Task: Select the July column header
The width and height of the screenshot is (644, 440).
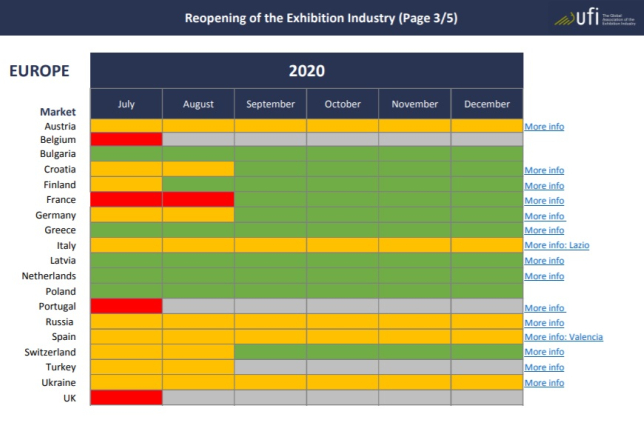Action: click(126, 104)
